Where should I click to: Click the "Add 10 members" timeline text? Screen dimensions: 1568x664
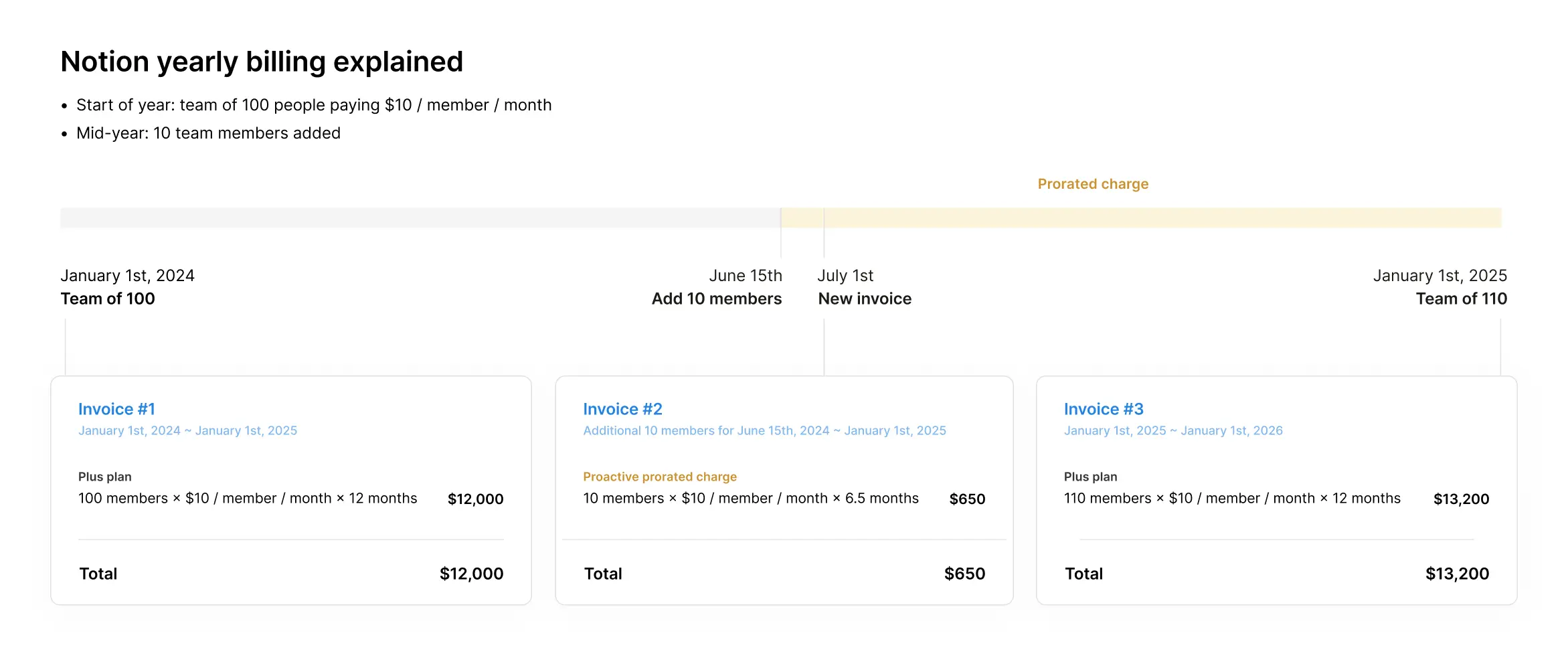coord(716,299)
